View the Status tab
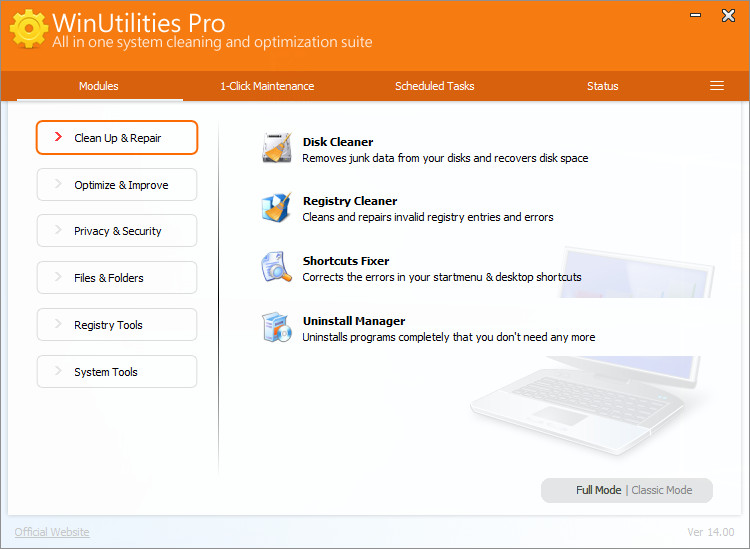This screenshot has height=549, width=750. (x=603, y=86)
